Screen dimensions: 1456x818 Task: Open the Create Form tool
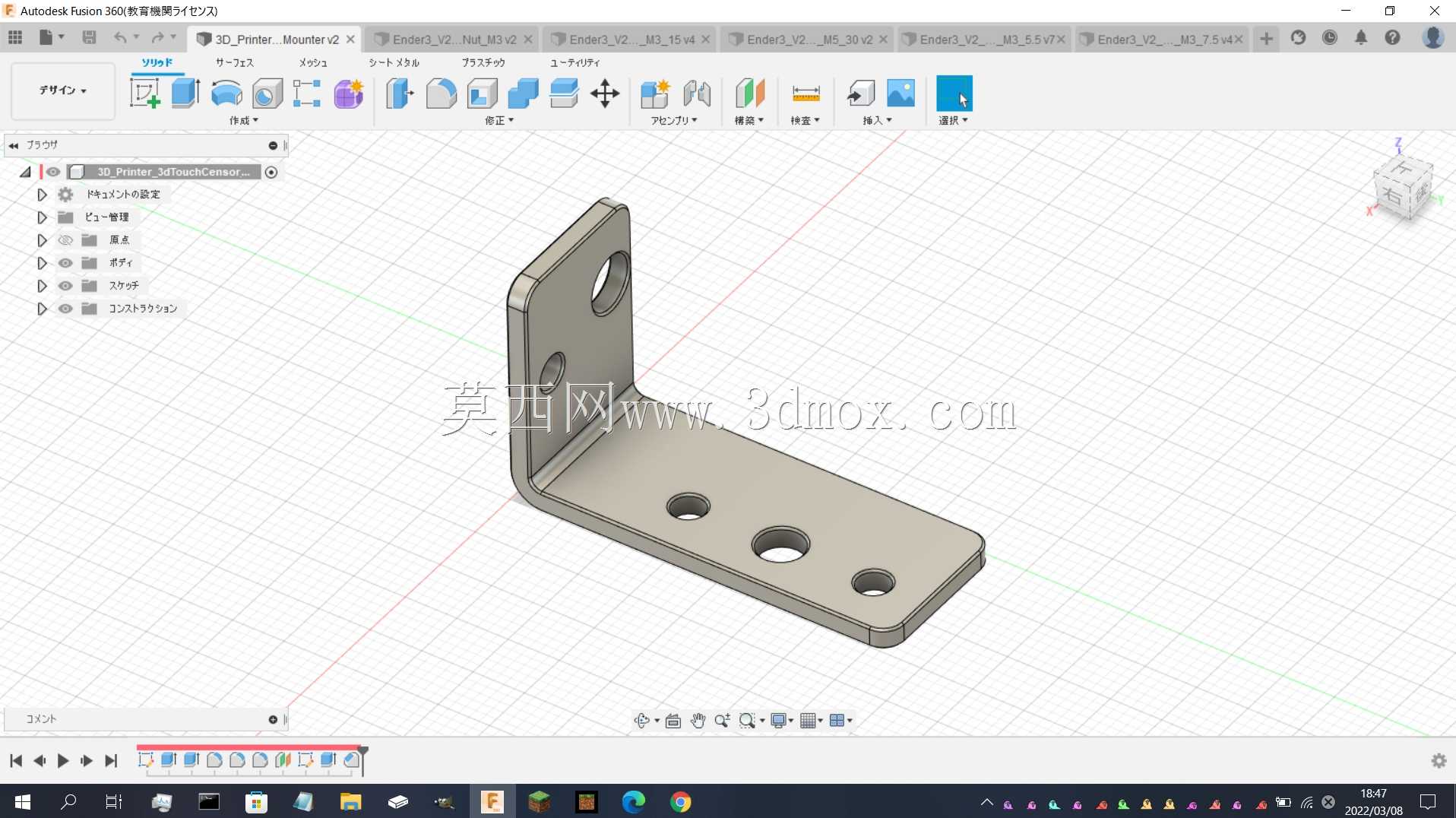[349, 94]
